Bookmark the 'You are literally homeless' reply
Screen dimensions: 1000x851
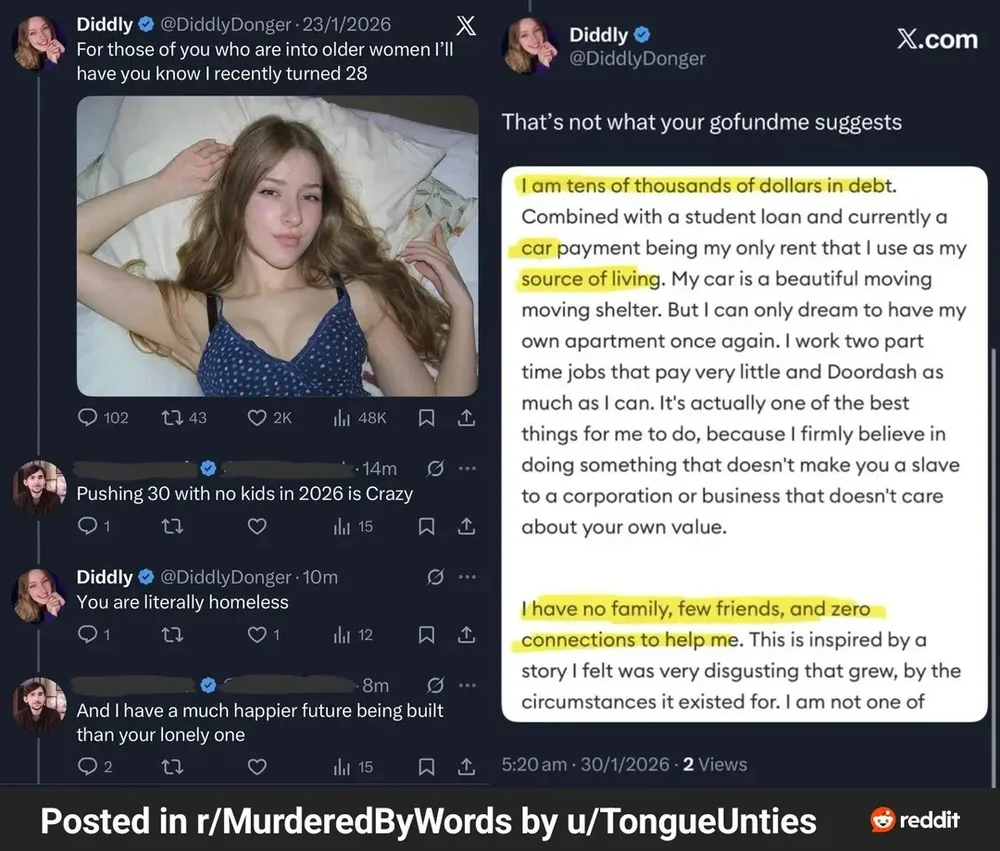pos(426,634)
